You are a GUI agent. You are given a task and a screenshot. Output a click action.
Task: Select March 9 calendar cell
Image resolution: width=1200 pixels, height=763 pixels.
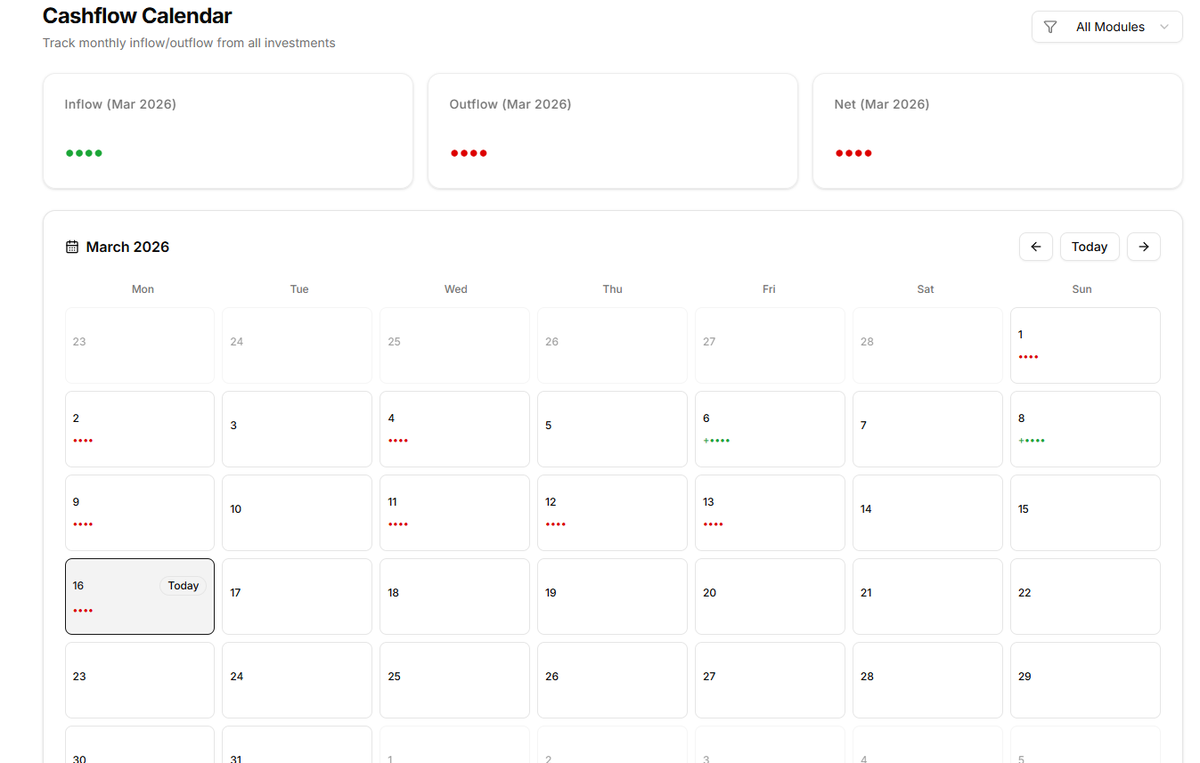pos(140,513)
